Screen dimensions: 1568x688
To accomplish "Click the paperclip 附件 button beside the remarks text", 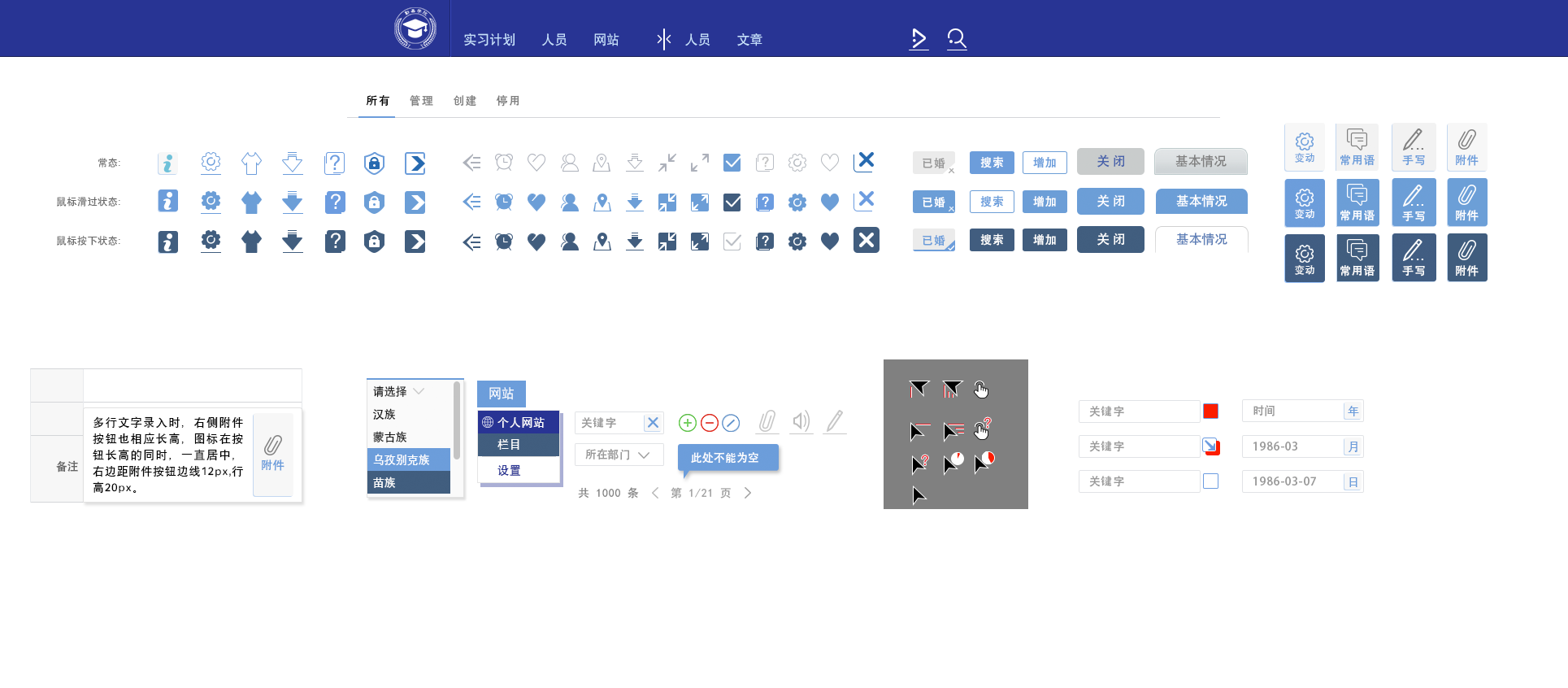I will [x=272, y=454].
